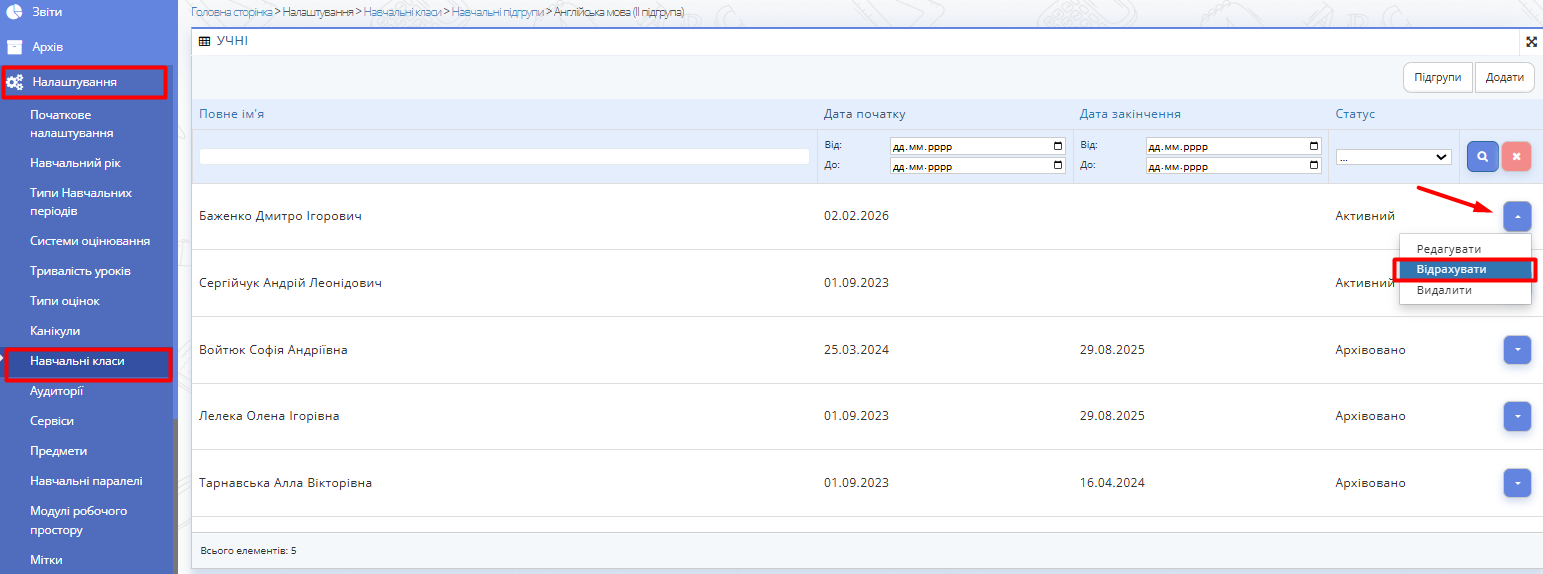Open Предмети in the settings sidebar

58,451
